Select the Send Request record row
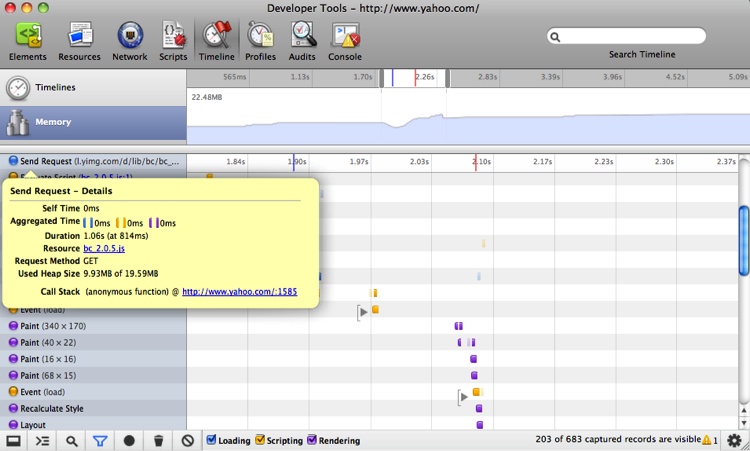The image size is (750, 451). point(93,161)
